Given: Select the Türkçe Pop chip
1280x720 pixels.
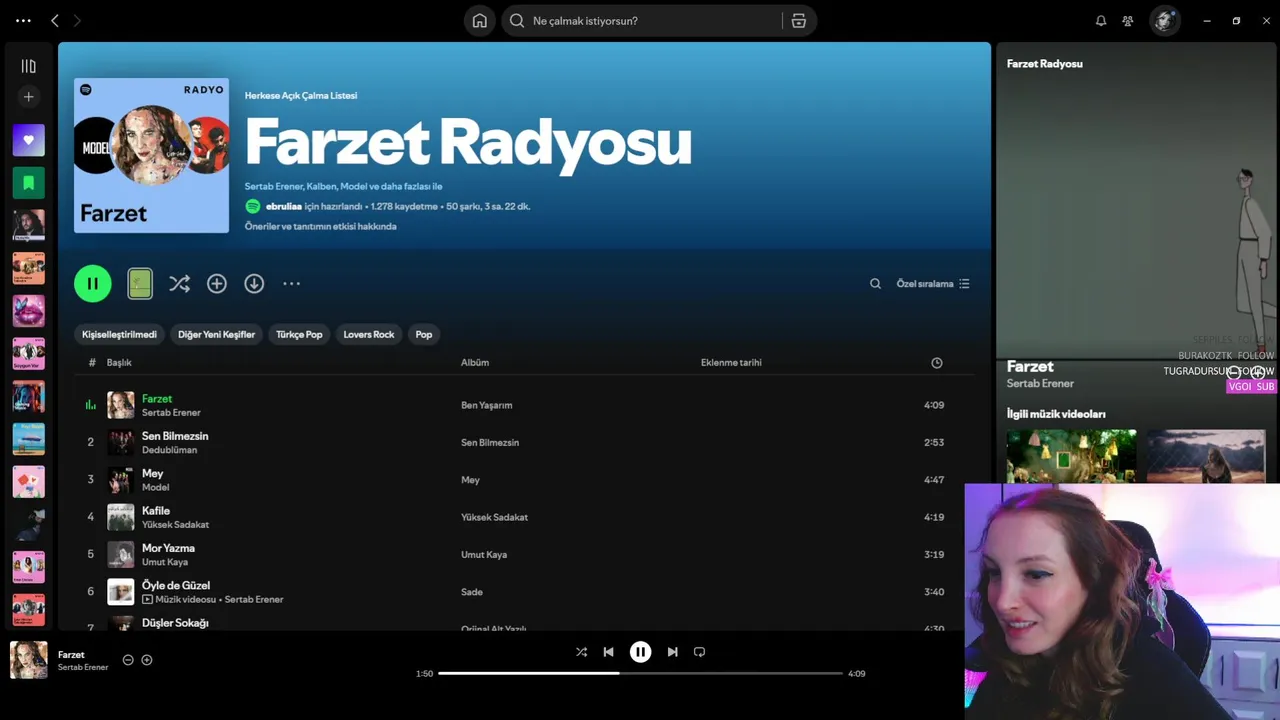Looking at the screenshot, I should [x=299, y=334].
